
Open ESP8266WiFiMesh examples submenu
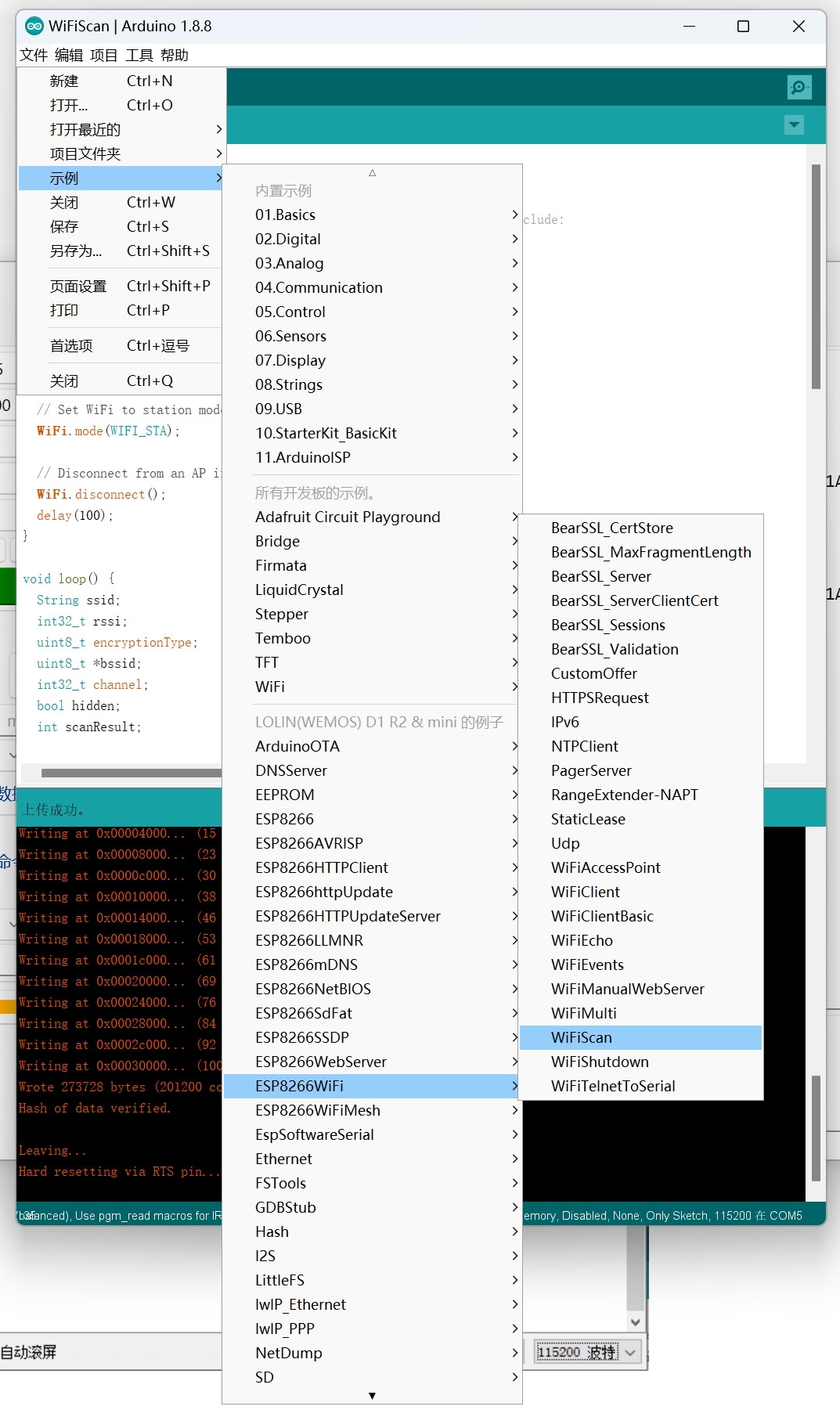(x=372, y=1110)
